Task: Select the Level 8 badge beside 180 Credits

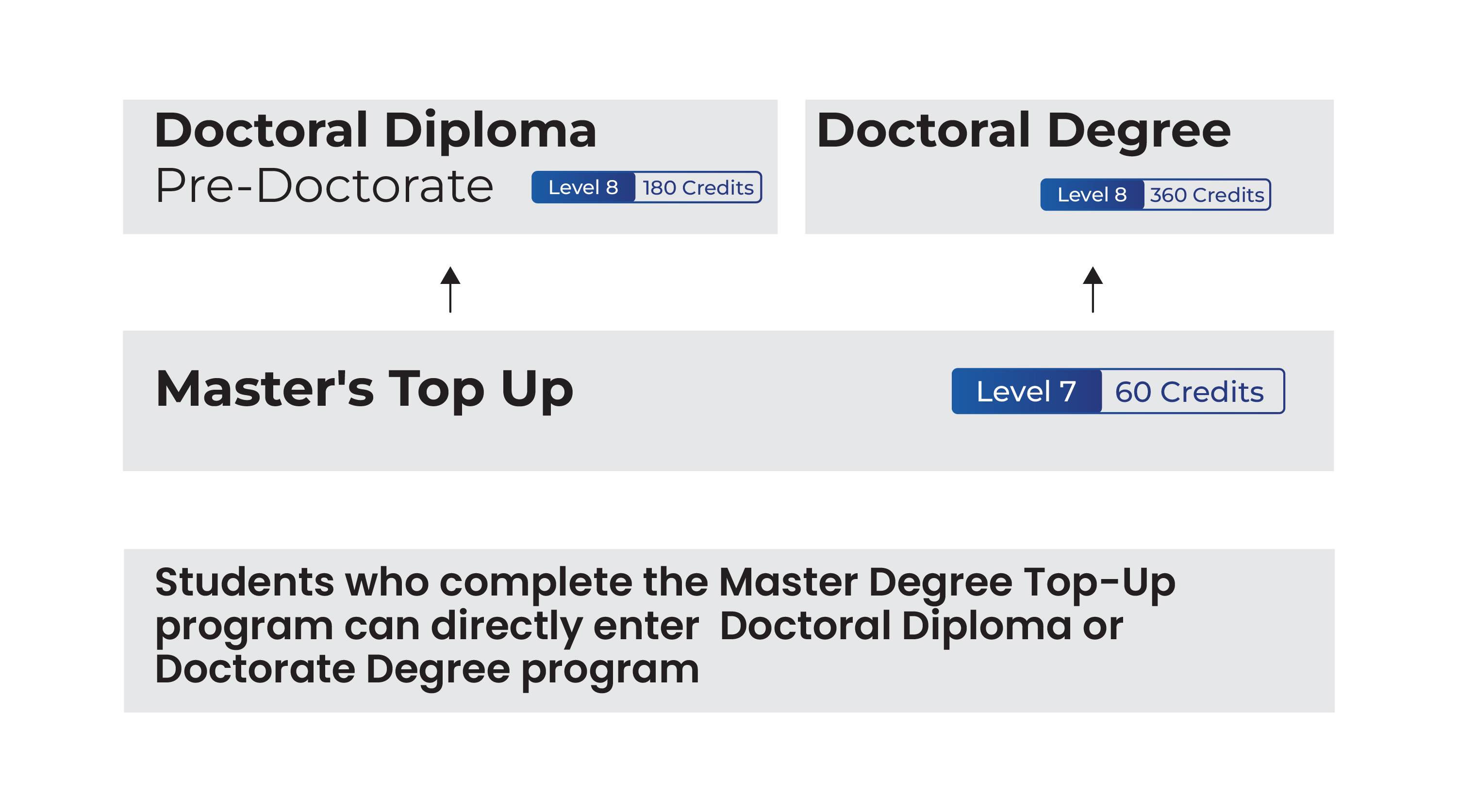Action: click(583, 187)
